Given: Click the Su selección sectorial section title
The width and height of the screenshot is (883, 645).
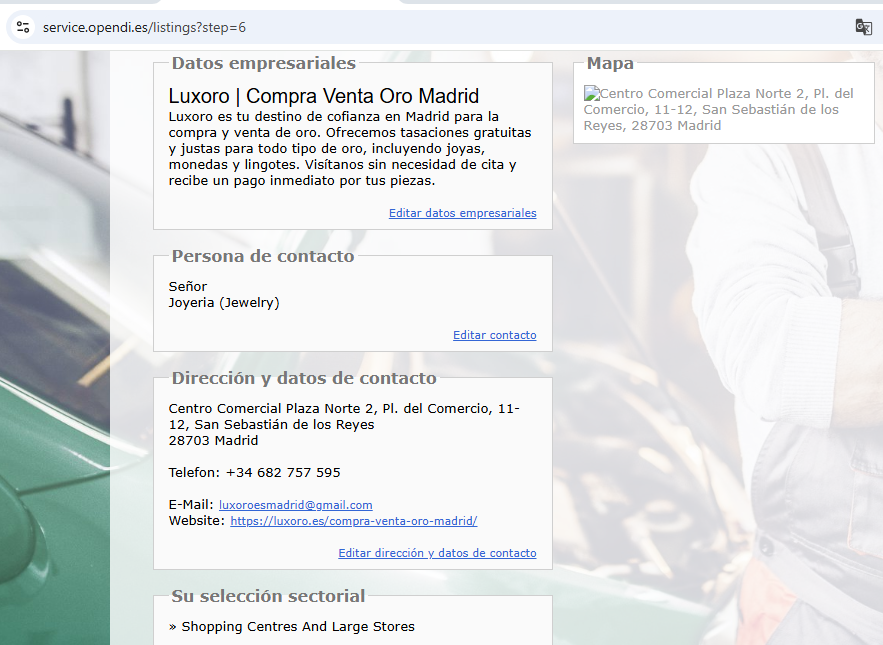Looking at the screenshot, I should pos(268,596).
